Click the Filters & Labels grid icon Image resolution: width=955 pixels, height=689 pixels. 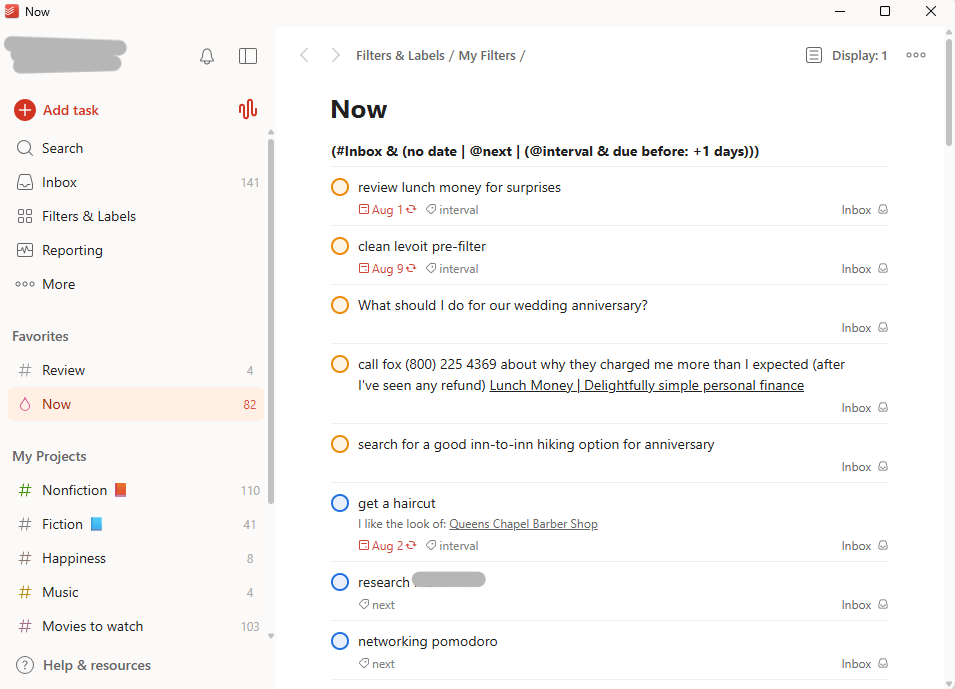point(25,216)
